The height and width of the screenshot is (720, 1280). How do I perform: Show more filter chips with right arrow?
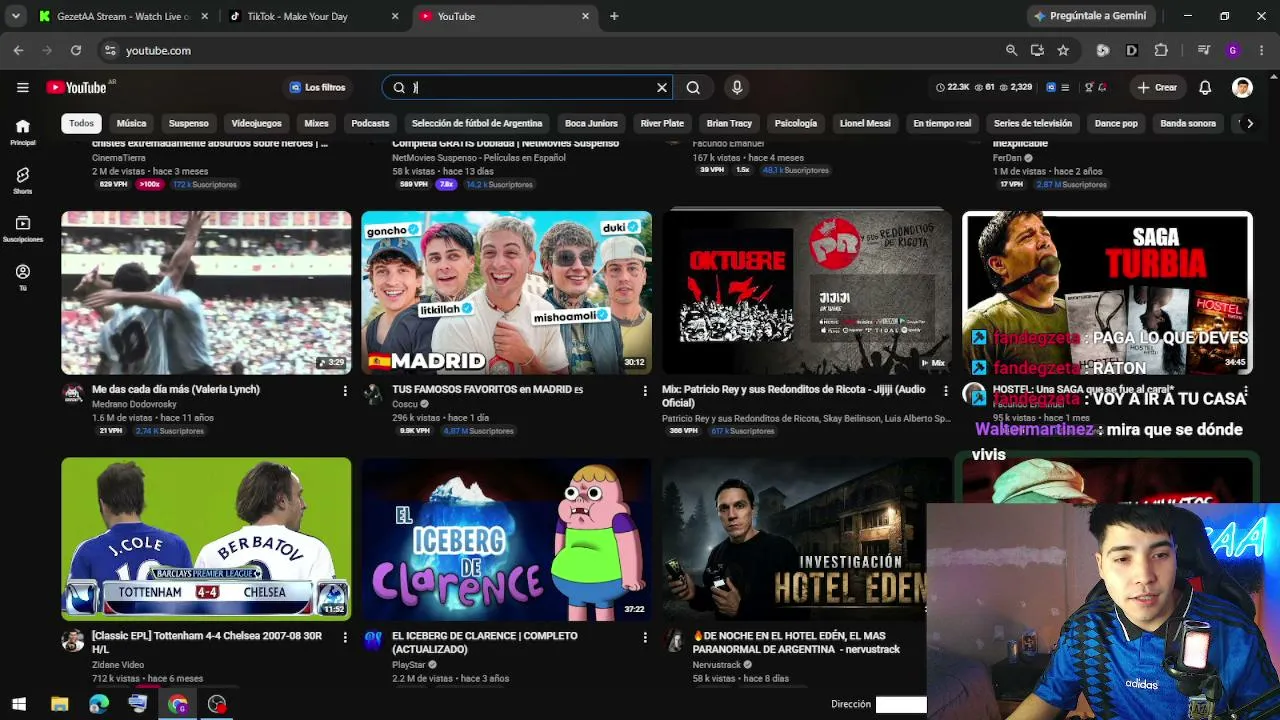(1249, 124)
